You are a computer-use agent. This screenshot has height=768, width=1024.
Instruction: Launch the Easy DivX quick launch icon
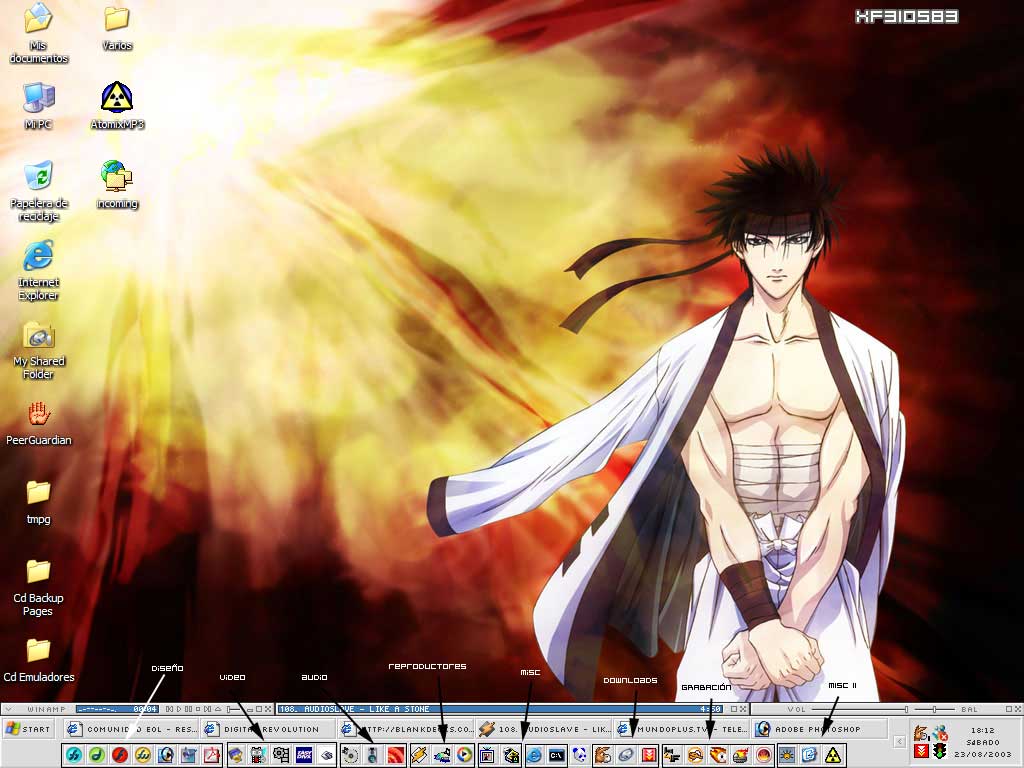click(304, 755)
